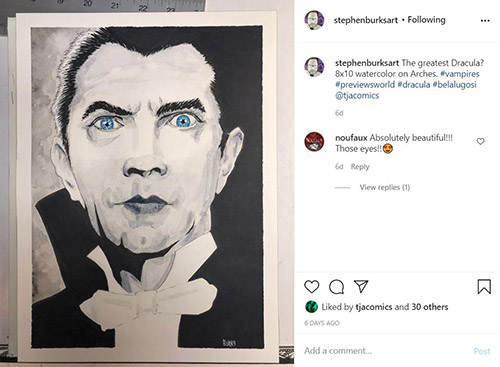
Task: Click stephenburksart avatar beside the caption
Action: click(314, 67)
